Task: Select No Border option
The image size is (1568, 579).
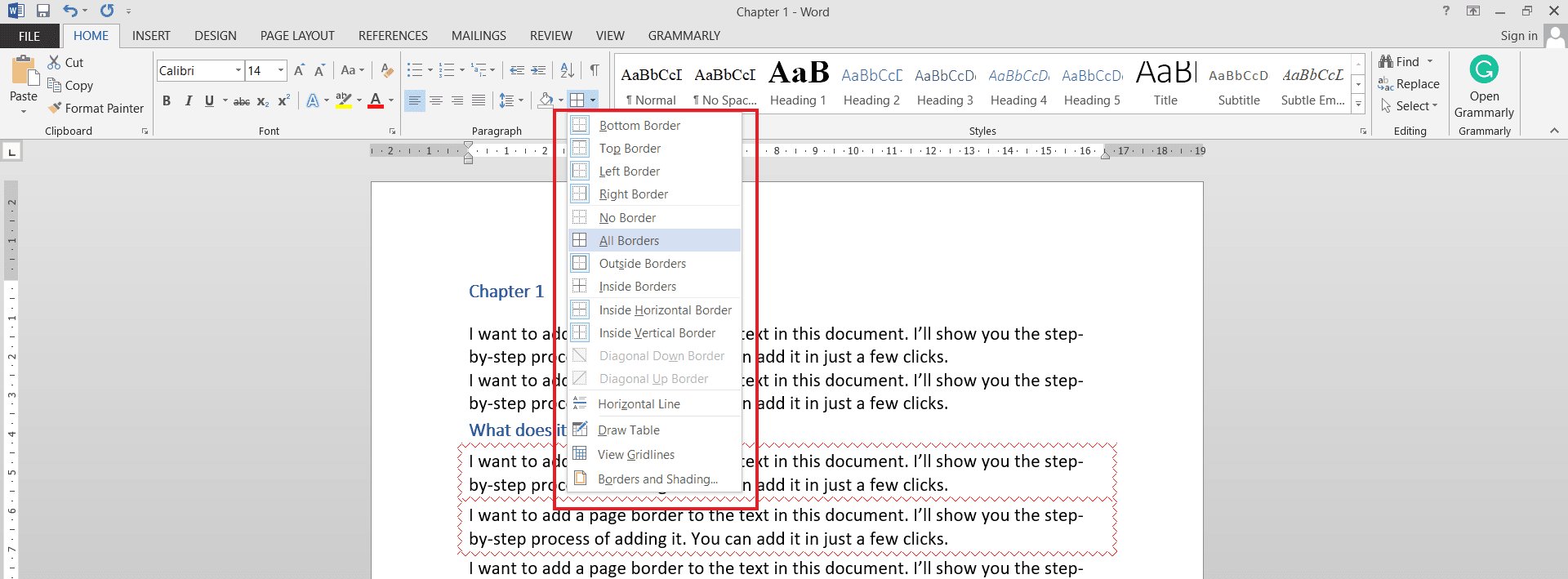Action: [x=655, y=217]
